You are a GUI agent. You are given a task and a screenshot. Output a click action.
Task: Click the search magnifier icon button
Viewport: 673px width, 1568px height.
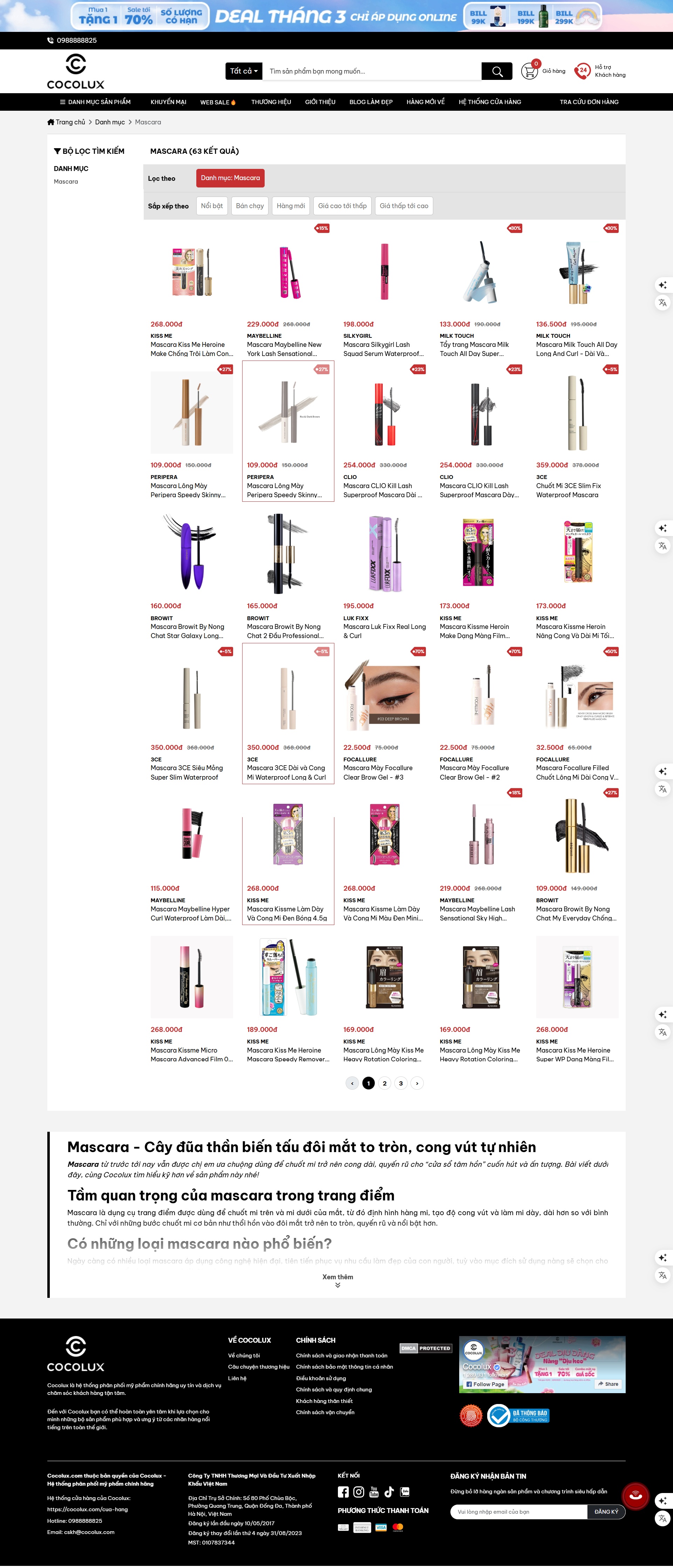coord(497,71)
